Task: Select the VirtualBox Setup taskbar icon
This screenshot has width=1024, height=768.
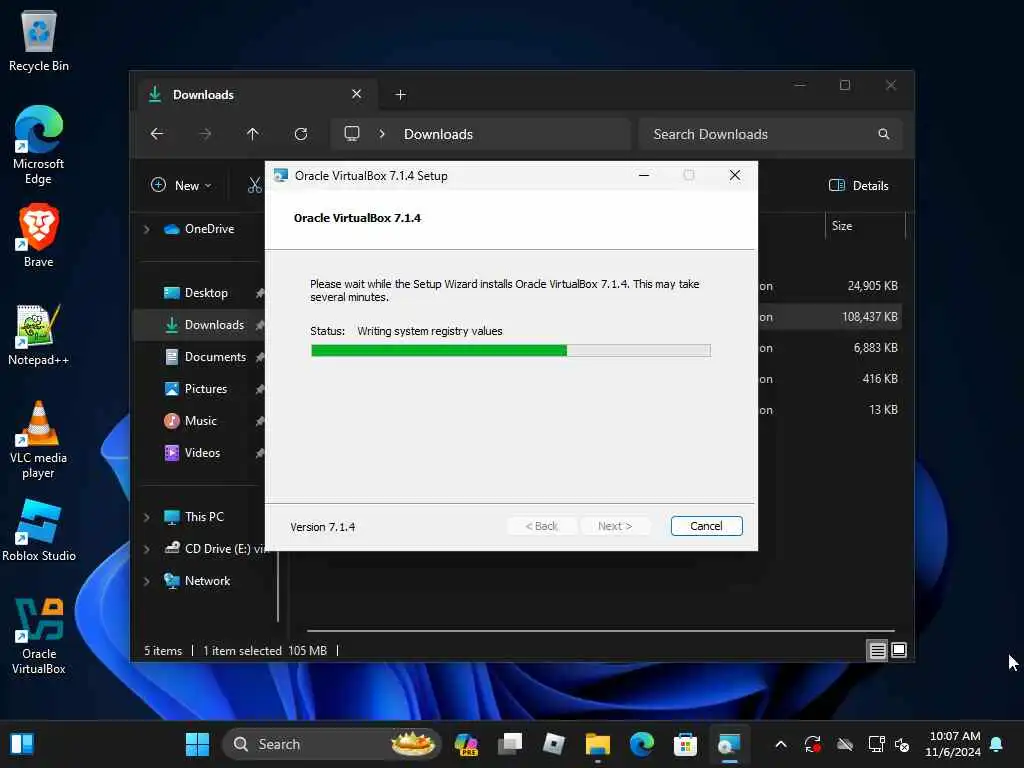Action: (729, 744)
